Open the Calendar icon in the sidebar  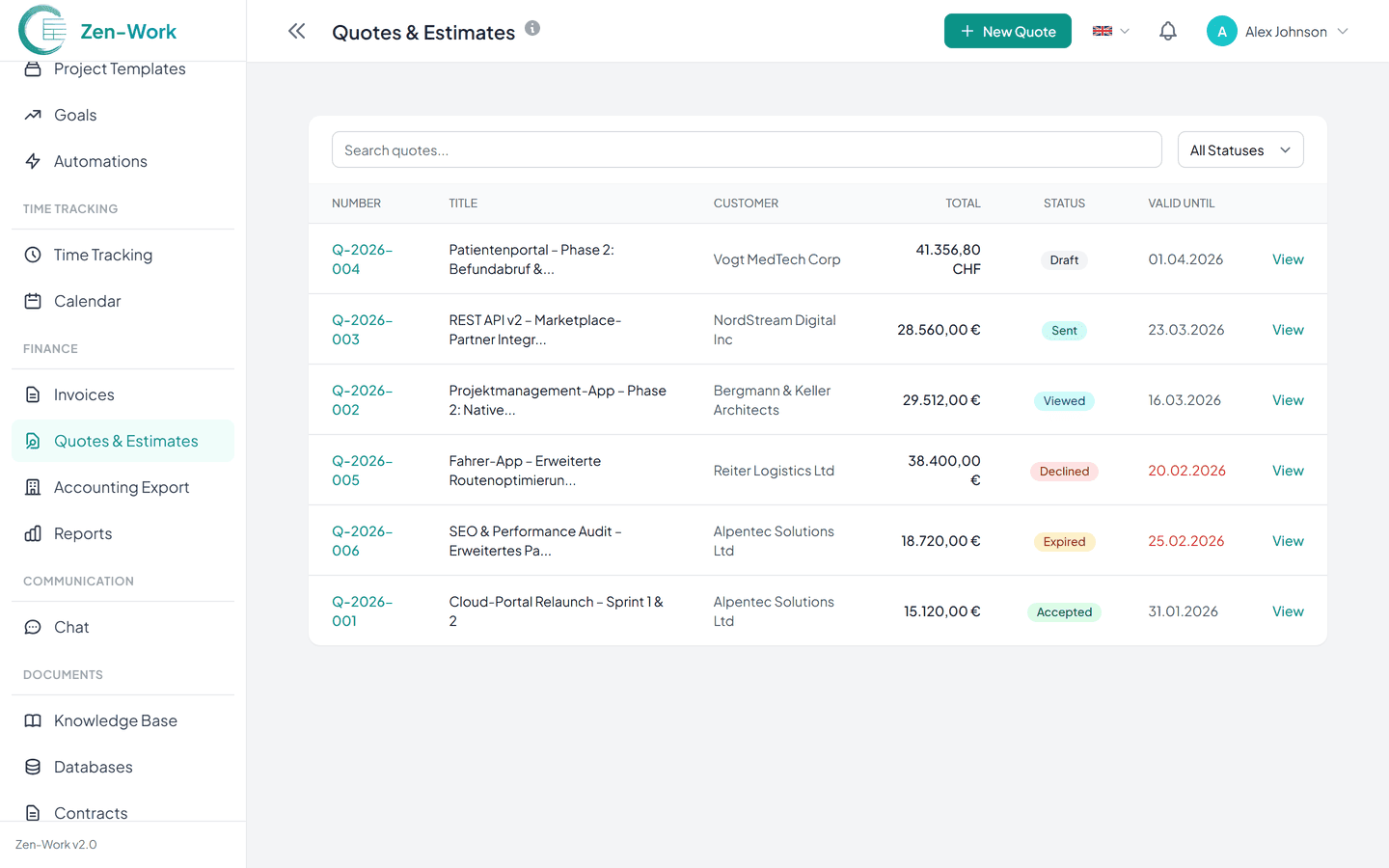click(34, 301)
